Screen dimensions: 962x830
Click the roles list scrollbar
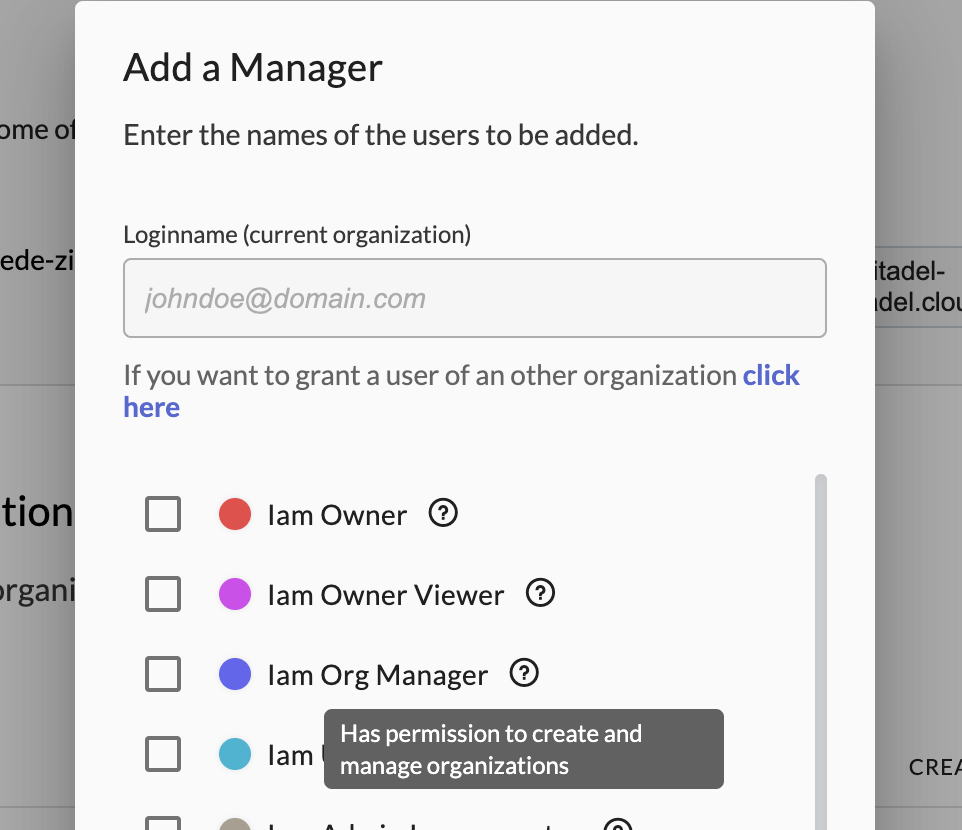pos(821,651)
